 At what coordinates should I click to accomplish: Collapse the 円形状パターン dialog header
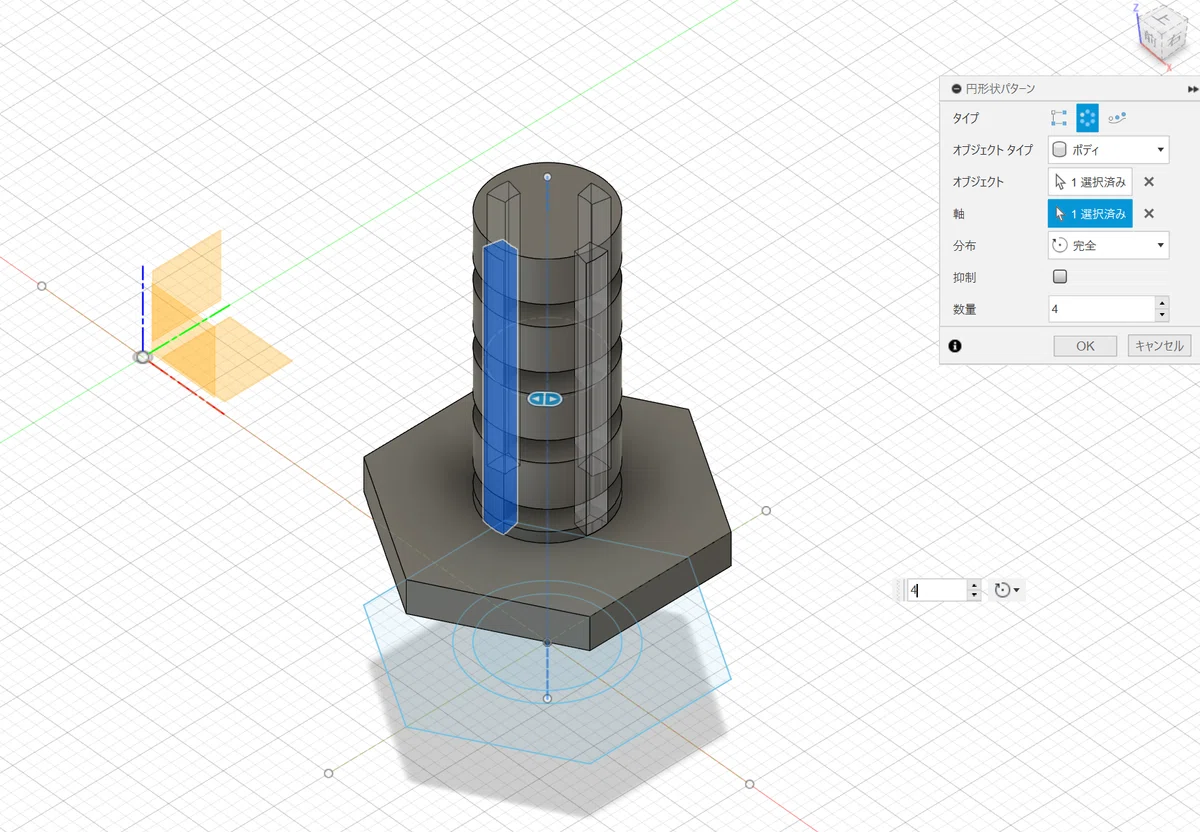pyautogui.click(x=957, y=88)
